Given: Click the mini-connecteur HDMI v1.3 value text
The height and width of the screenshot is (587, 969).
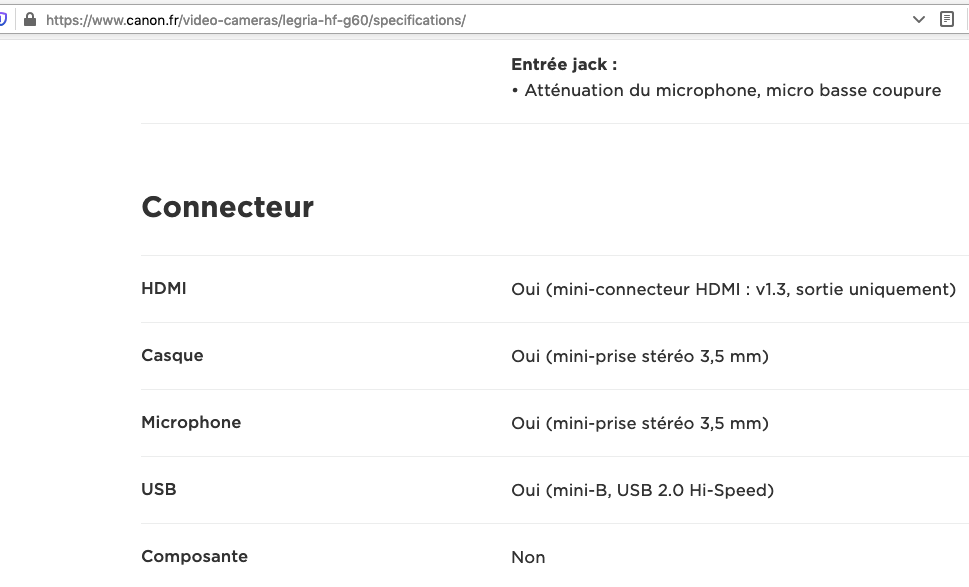Looking at the screenshot, I should point(734,289).
